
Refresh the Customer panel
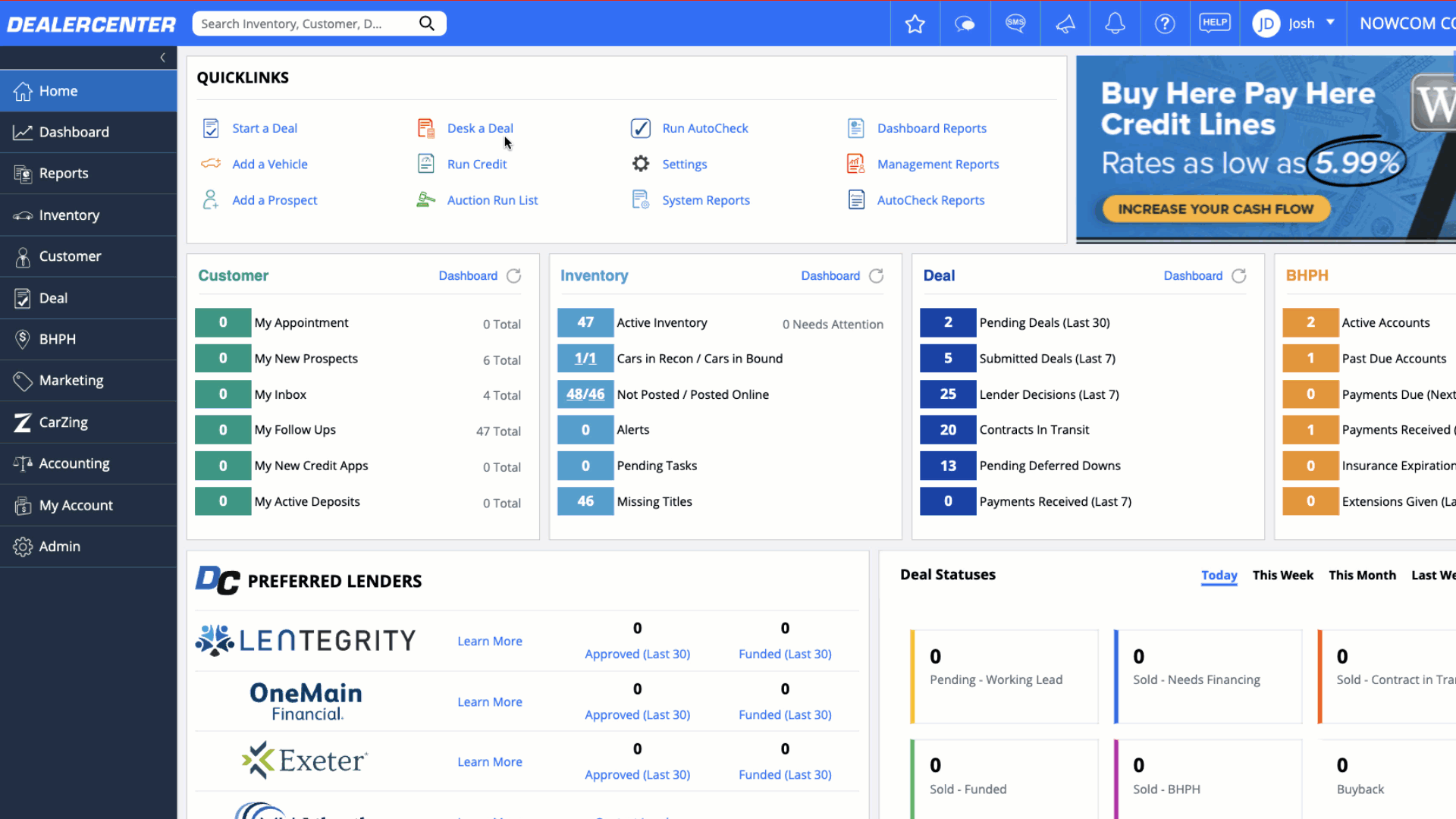coord(514,276)
